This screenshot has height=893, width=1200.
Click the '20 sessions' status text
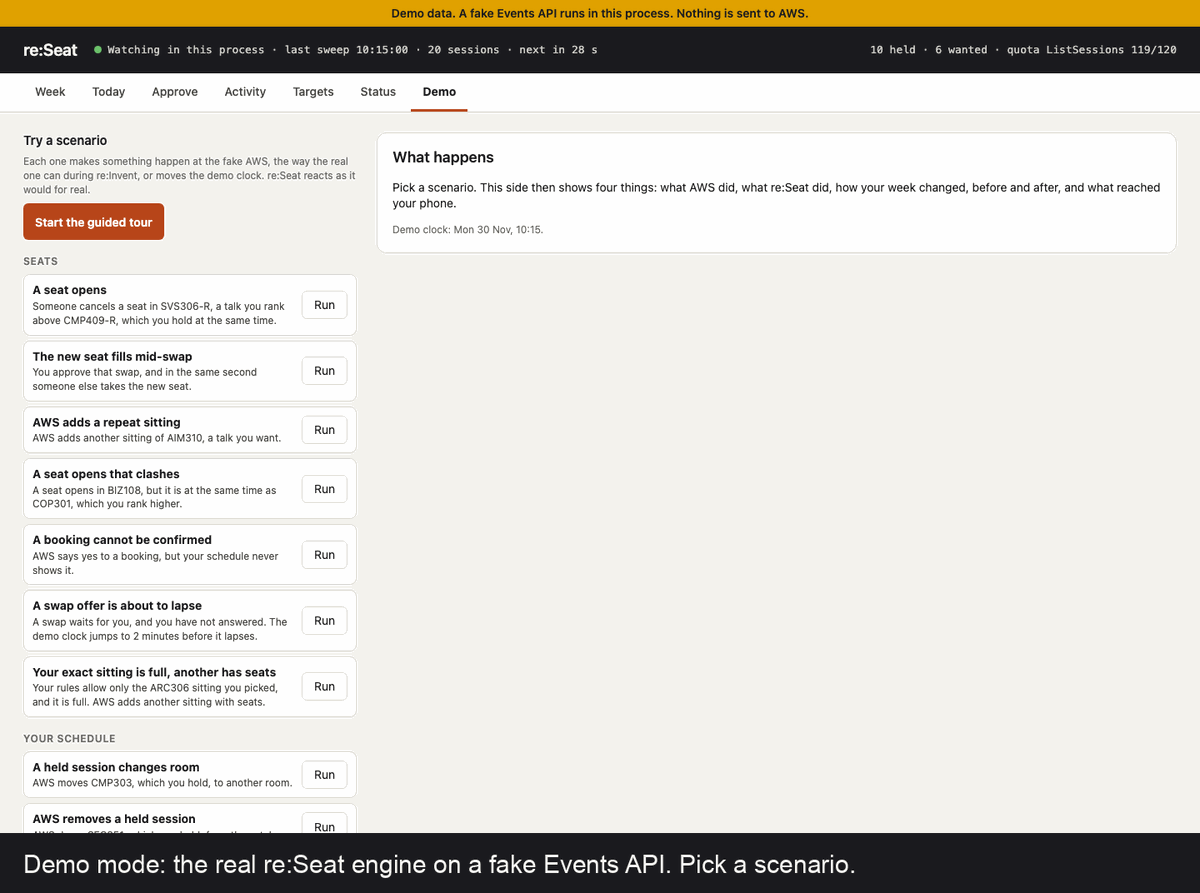pos(463,50)
